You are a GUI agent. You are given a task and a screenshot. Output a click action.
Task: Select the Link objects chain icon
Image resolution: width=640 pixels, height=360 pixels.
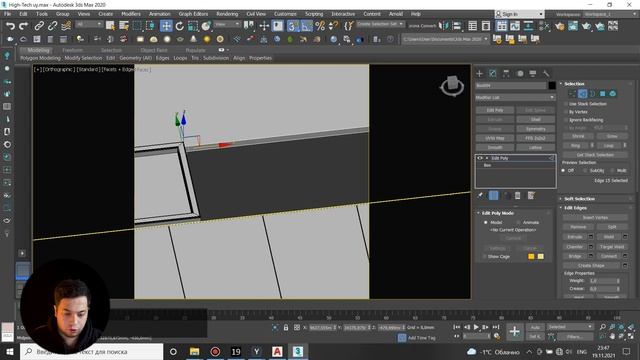coord(39,26)
